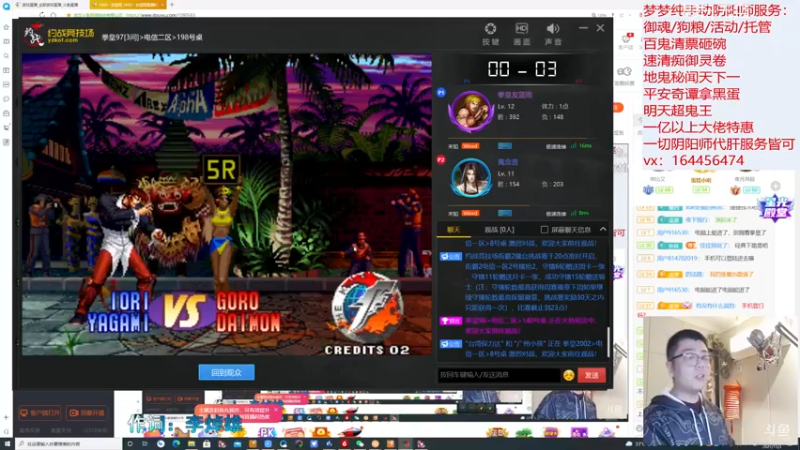Image resolution: width=800 pixels, height=450 pixels.
Task: Click the blue 回到观众 button
Action: point(227,372)
